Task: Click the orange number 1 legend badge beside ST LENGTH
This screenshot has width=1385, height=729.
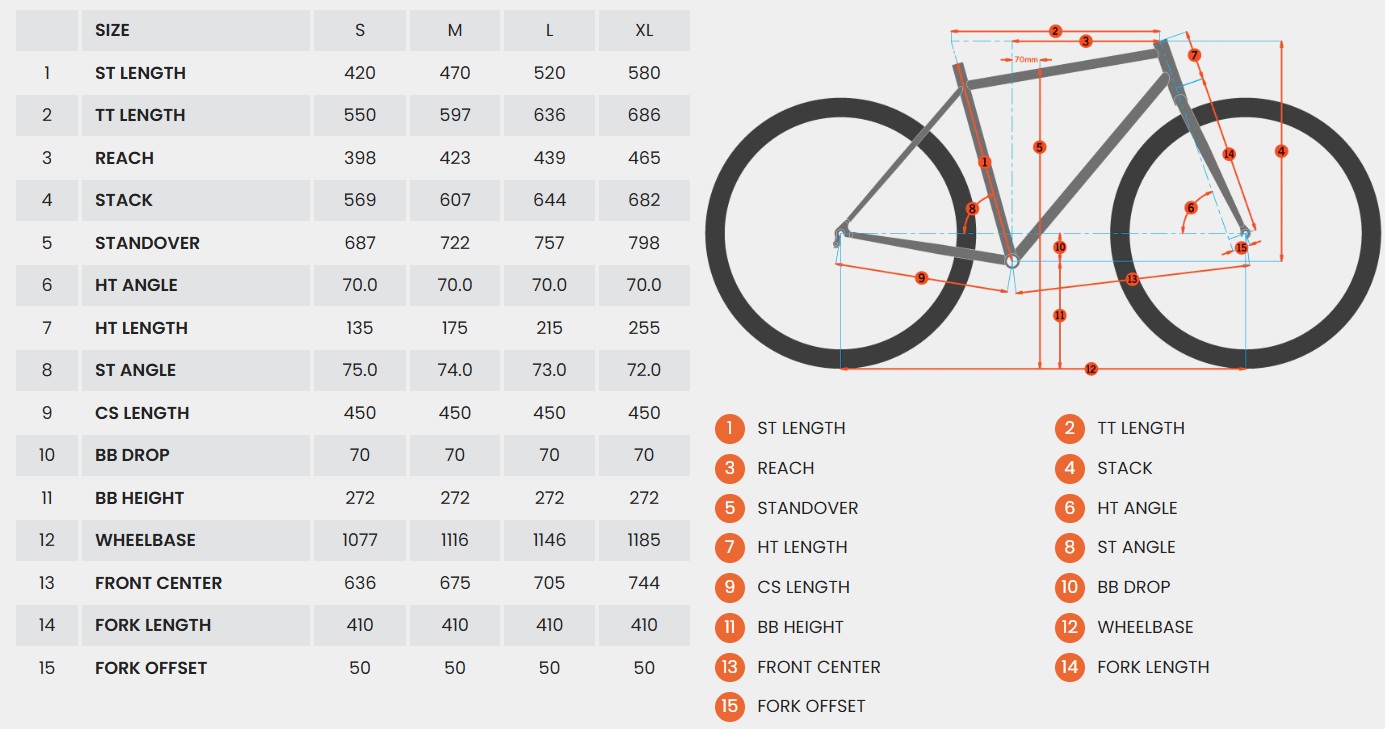Action: (x=730, y=428)
